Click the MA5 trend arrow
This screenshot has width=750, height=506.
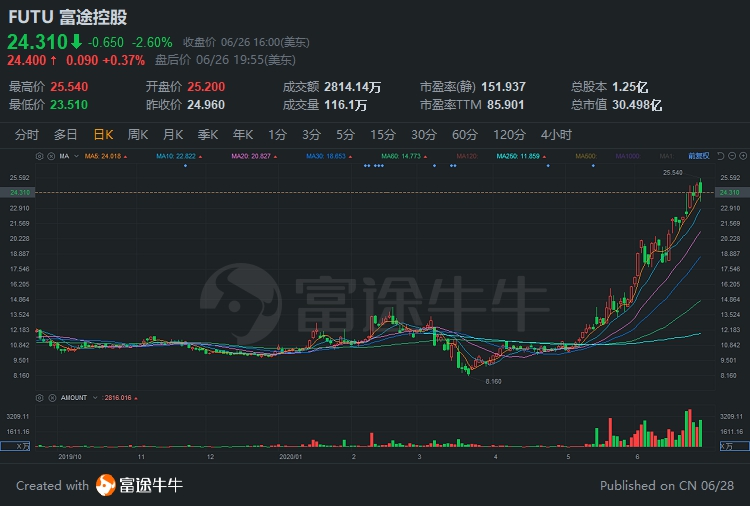(x=125, y=156)
